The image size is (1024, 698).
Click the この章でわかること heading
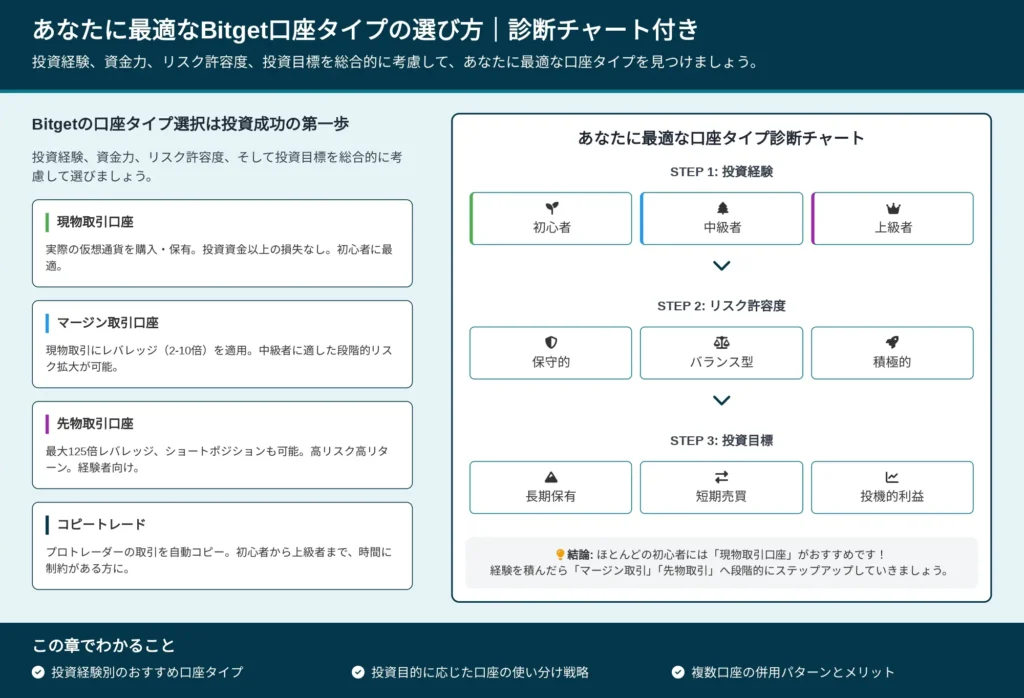click(104, 646)
